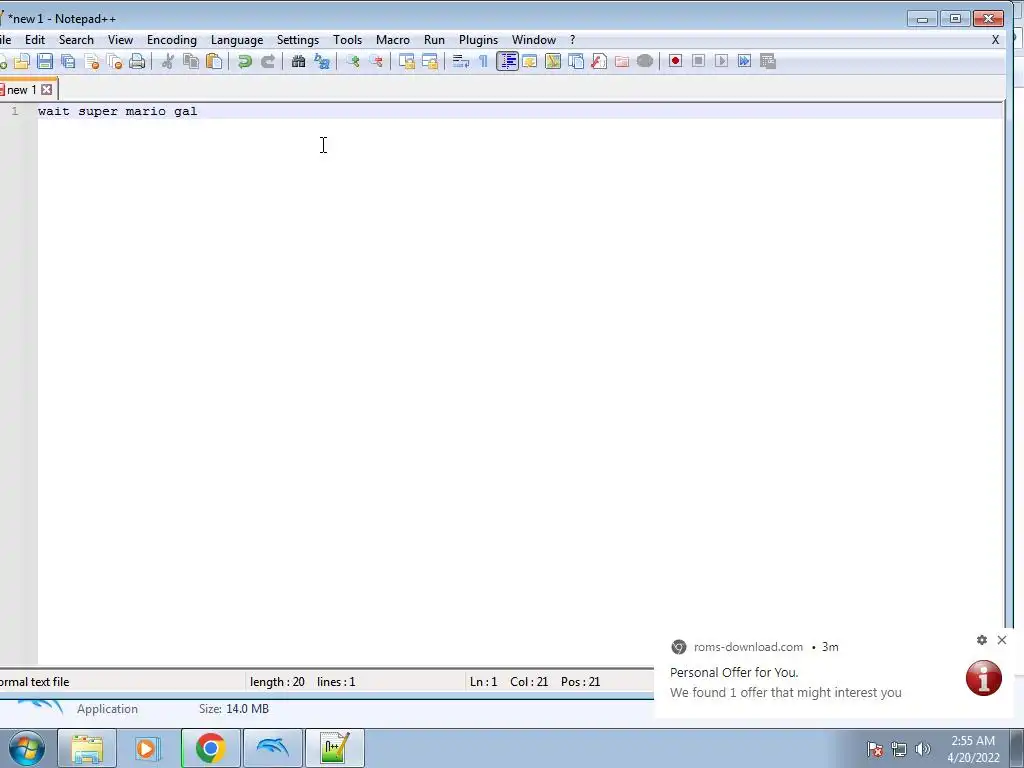This screenshot has width=1024, height=768.
Task: Open Find with the binoculars icon
Action: point(298,61)
